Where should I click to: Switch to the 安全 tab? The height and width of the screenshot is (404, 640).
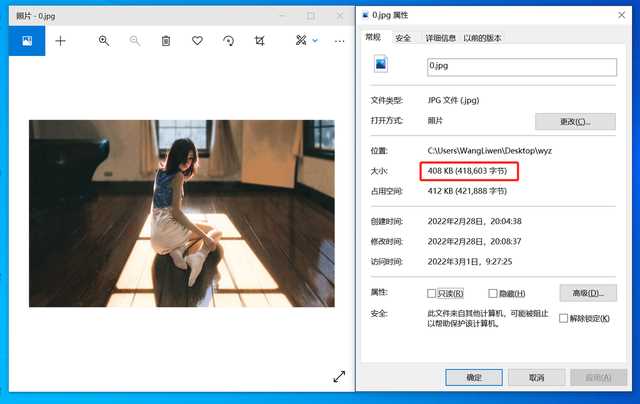coord(403,38)
